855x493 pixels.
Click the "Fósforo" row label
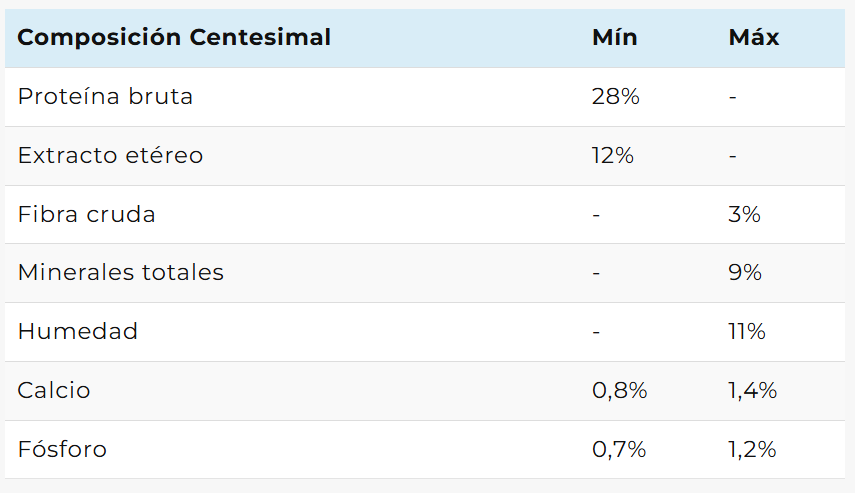pos(62,450)
